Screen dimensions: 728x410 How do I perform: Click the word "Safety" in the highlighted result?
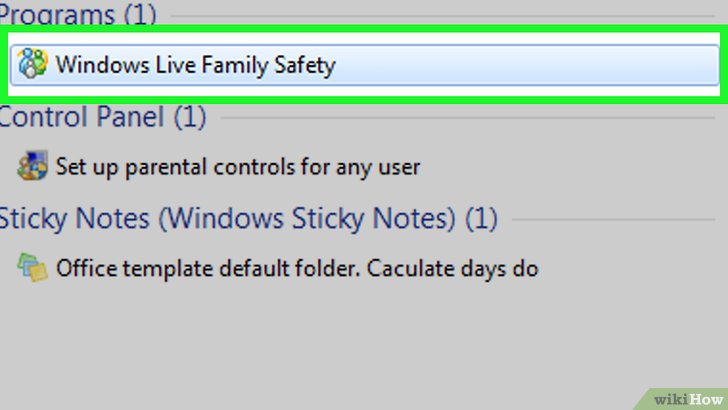[305, 66]
